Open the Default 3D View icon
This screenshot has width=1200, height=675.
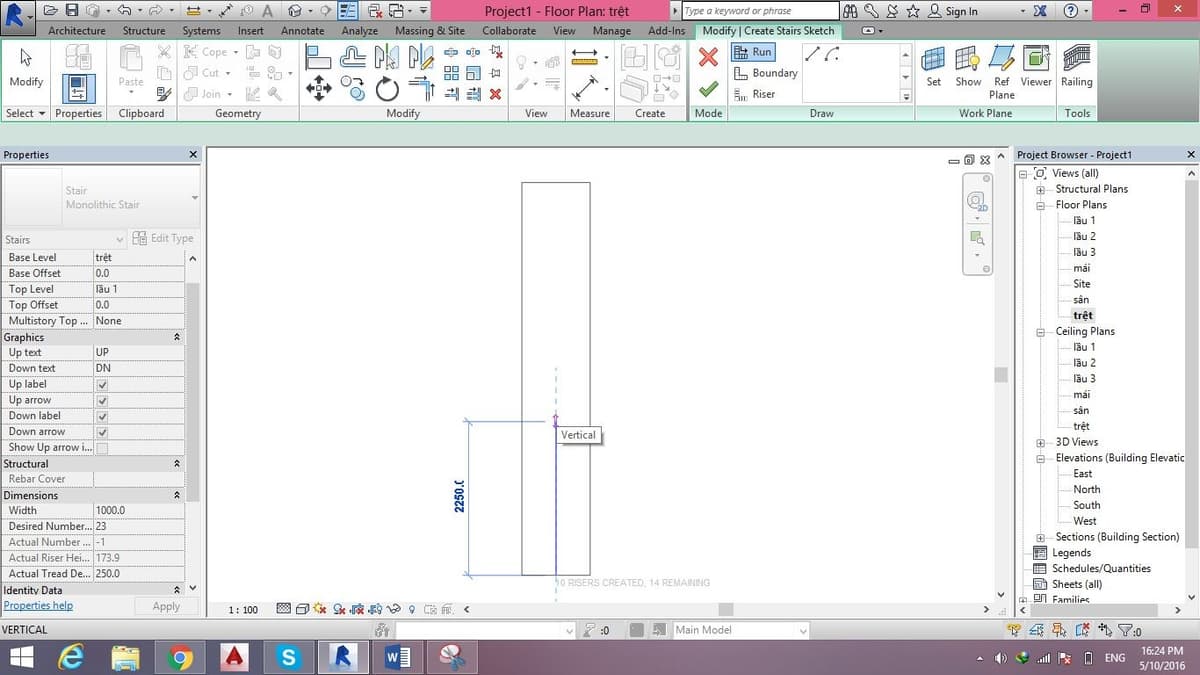point(293,11)
